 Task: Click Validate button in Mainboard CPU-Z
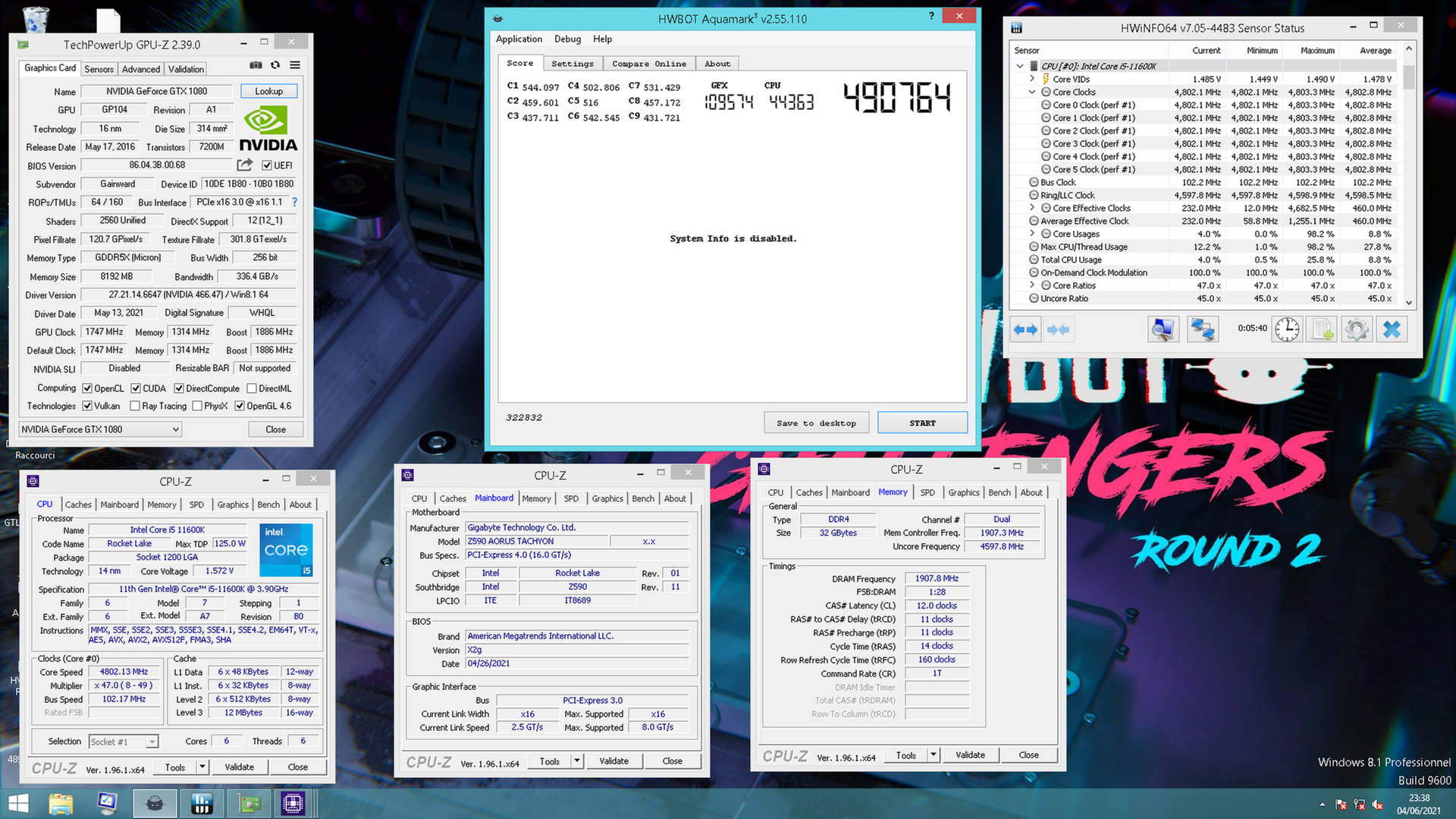pyautogui.click(x=613, y=761)
